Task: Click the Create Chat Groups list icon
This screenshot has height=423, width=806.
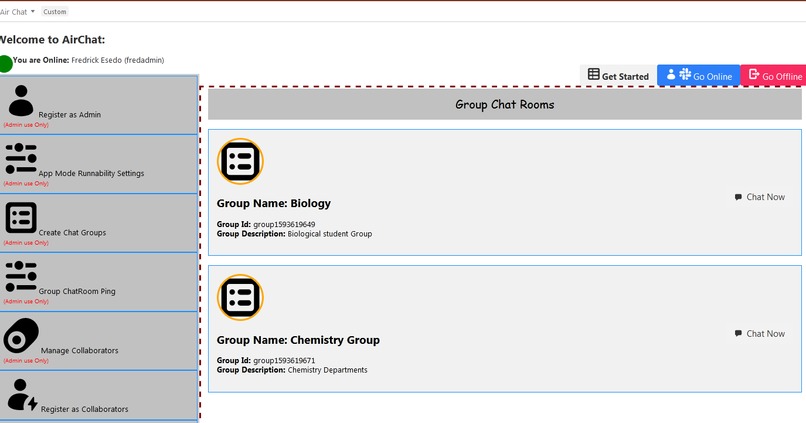Action: click(21, 217)
